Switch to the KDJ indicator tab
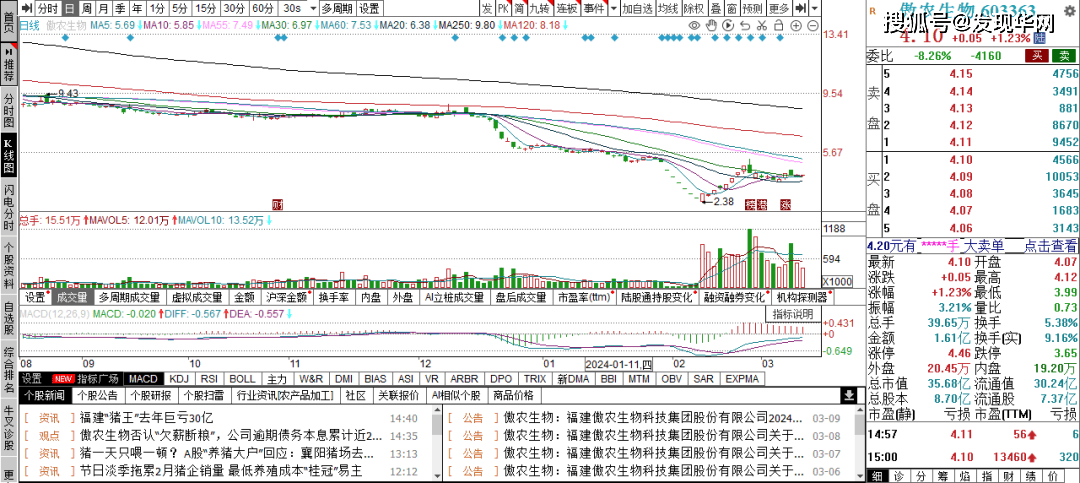 click(178, 379)
